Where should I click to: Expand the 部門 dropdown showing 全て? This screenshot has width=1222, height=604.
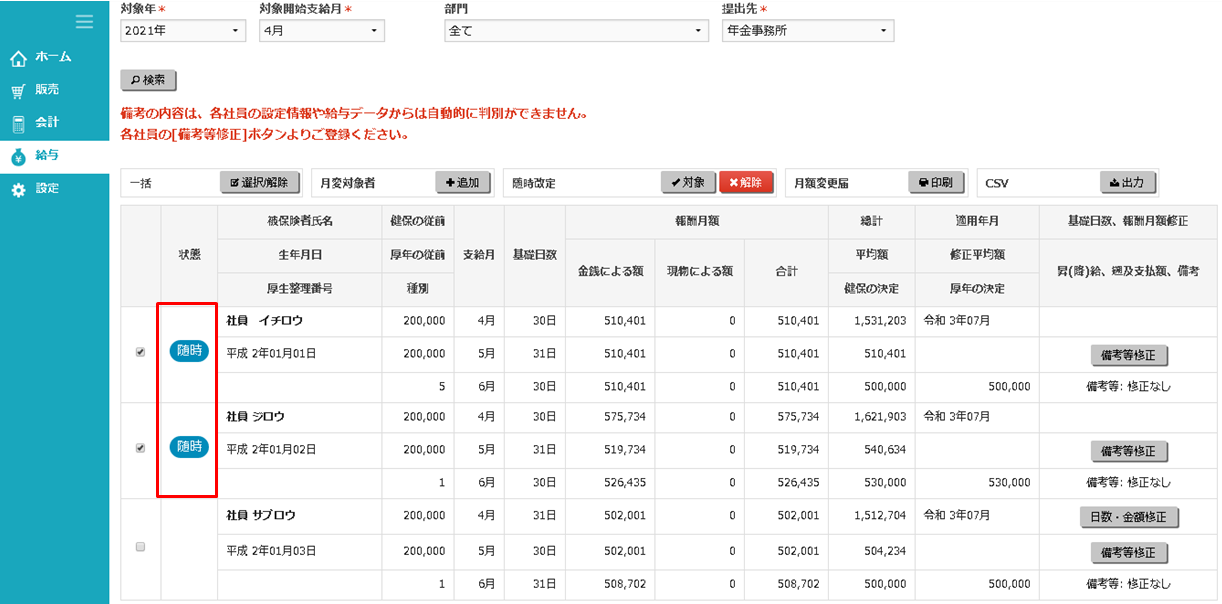(x=576, y=31)
